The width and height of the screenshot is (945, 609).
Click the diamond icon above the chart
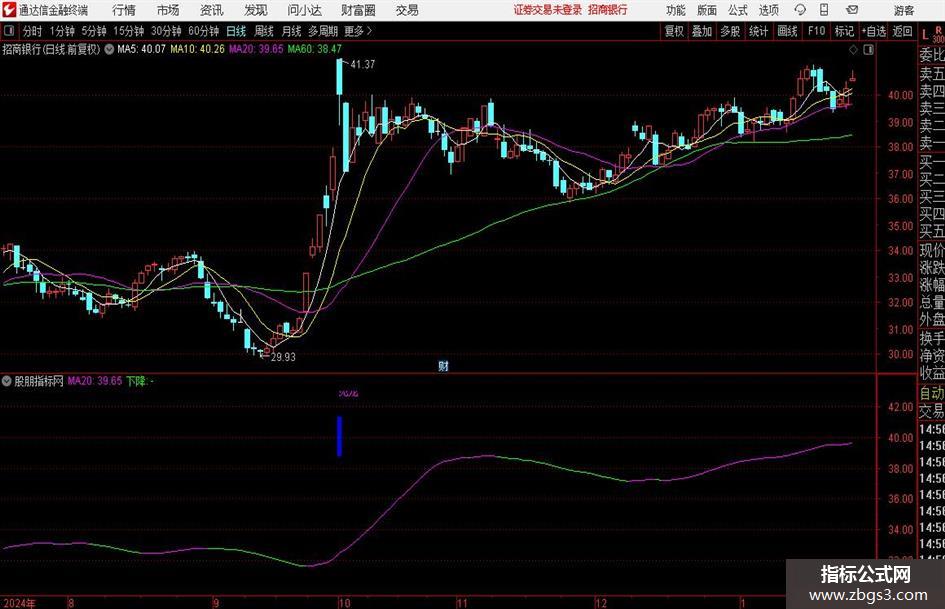tap(853, 50)
